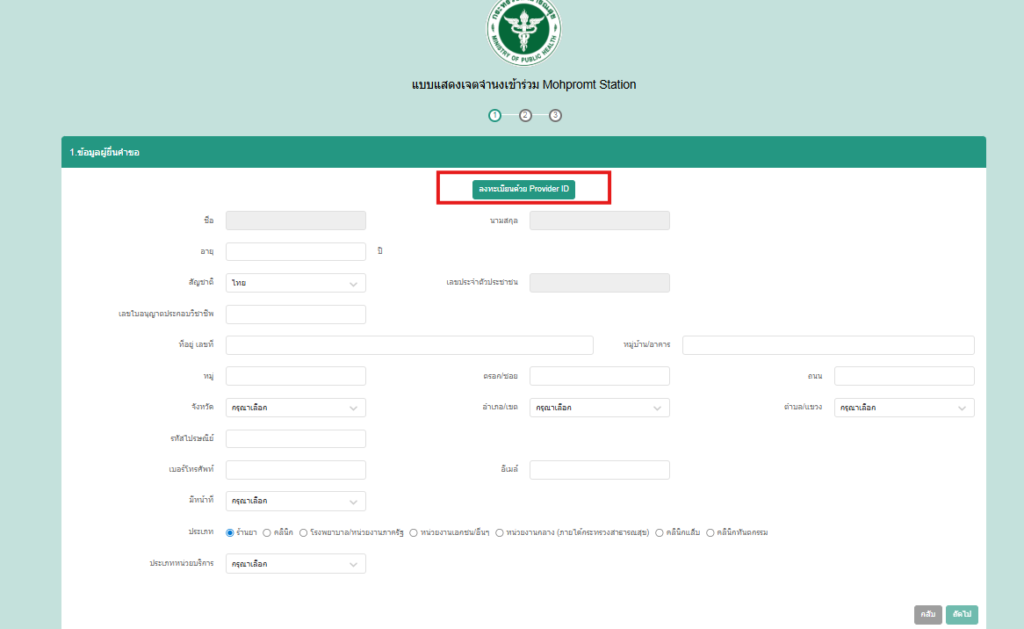Focus the อีเมล์ email input field

pyautogui.click(x=599, y=470)
